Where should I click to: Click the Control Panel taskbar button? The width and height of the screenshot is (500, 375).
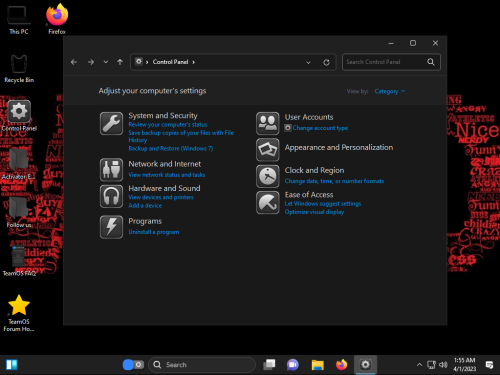coord(365,365)
